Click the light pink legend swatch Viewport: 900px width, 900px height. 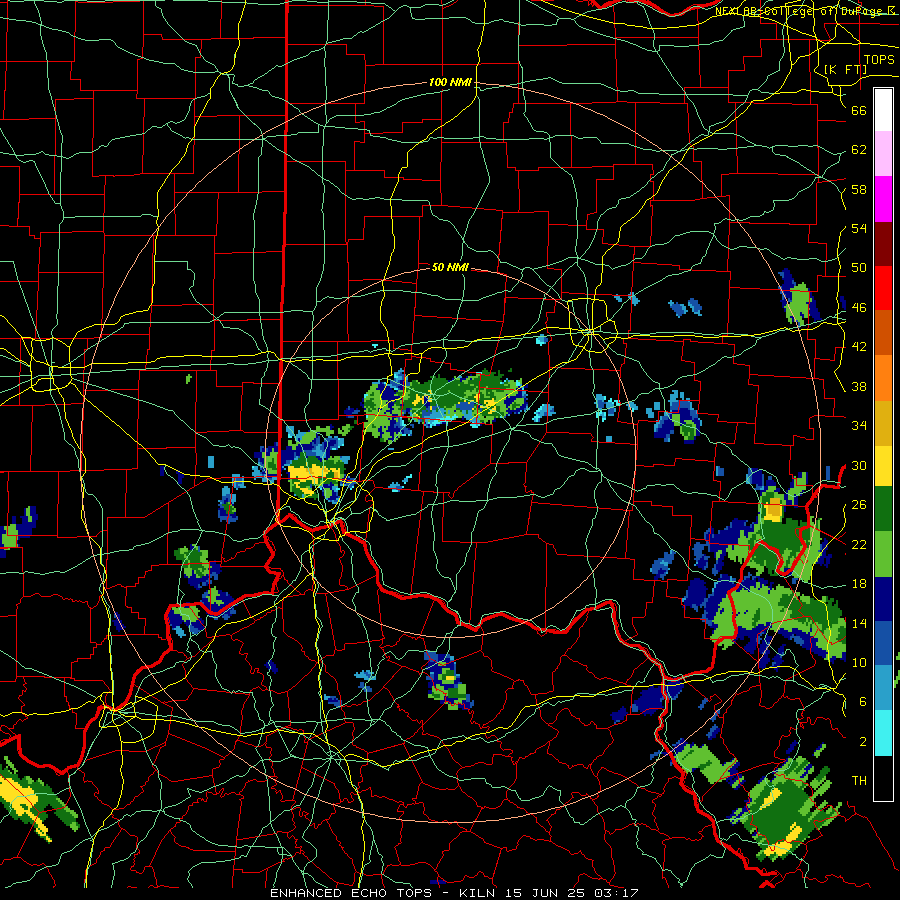coord(883,154)
